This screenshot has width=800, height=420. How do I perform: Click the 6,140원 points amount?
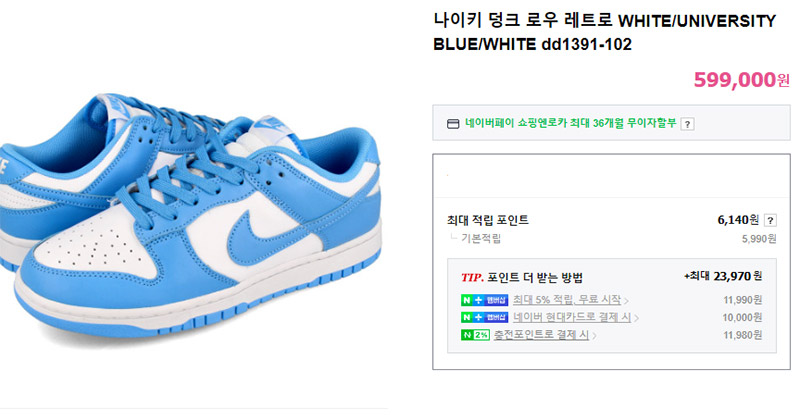(x=738, y=220)
